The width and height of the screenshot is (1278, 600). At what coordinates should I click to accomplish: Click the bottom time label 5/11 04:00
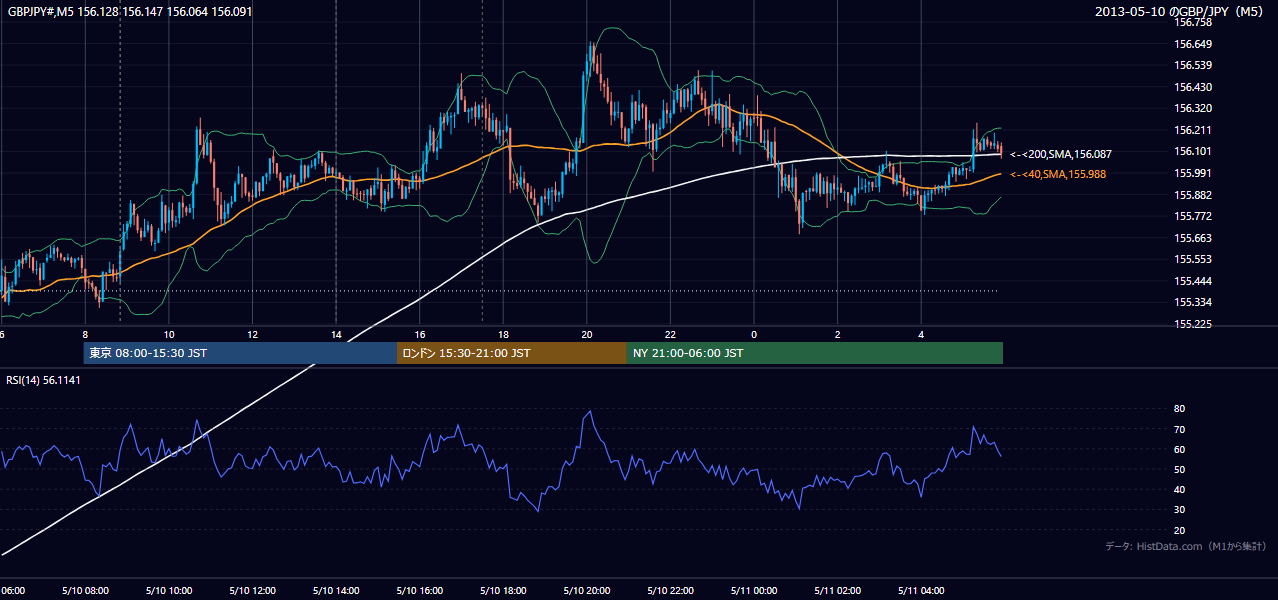pyautogui.click(x=920, y=591)
